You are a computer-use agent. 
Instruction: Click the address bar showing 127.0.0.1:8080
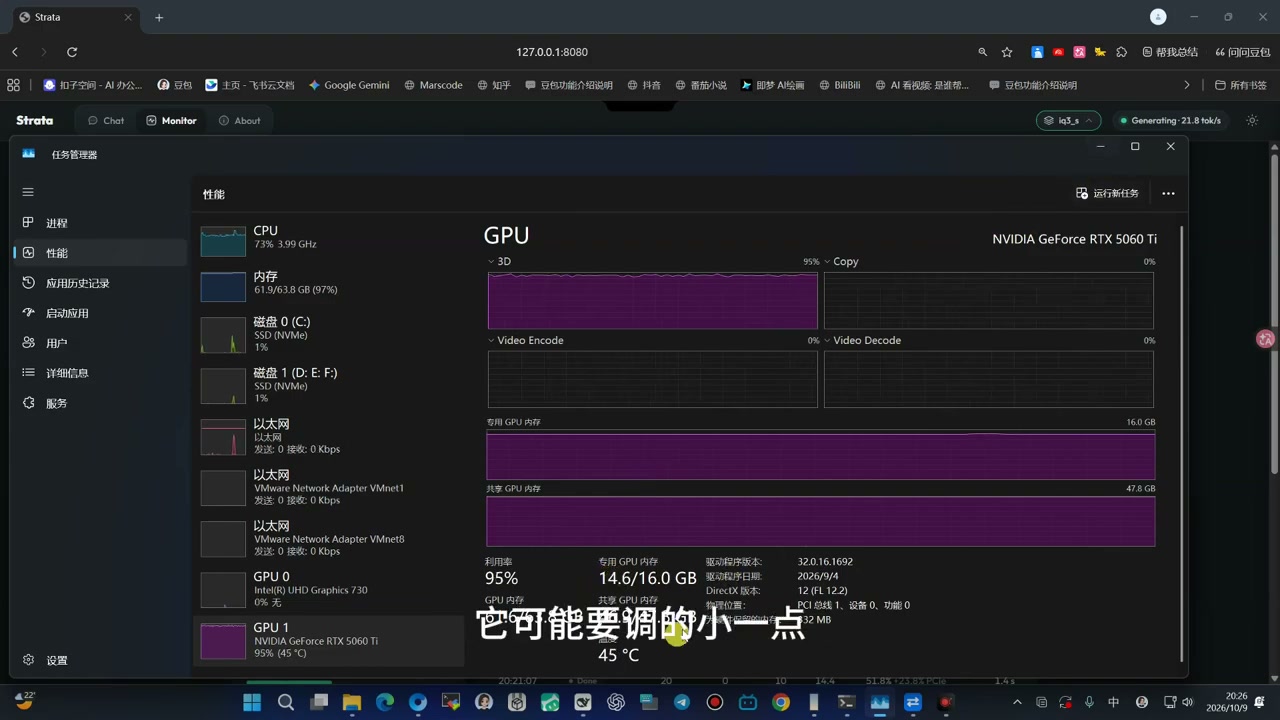tap(552, 52)
